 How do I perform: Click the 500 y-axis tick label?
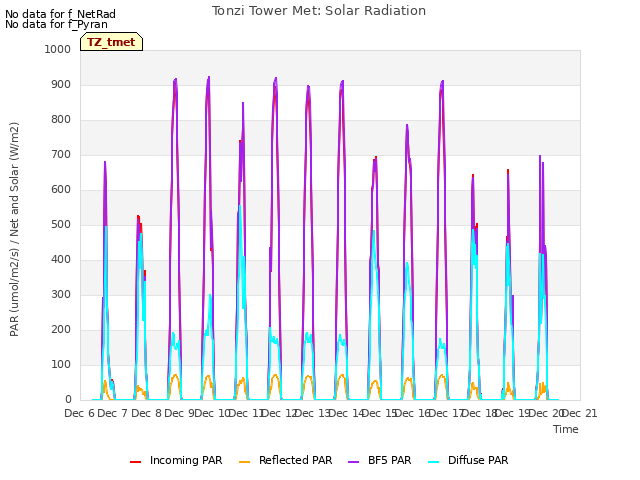[61, 224]
